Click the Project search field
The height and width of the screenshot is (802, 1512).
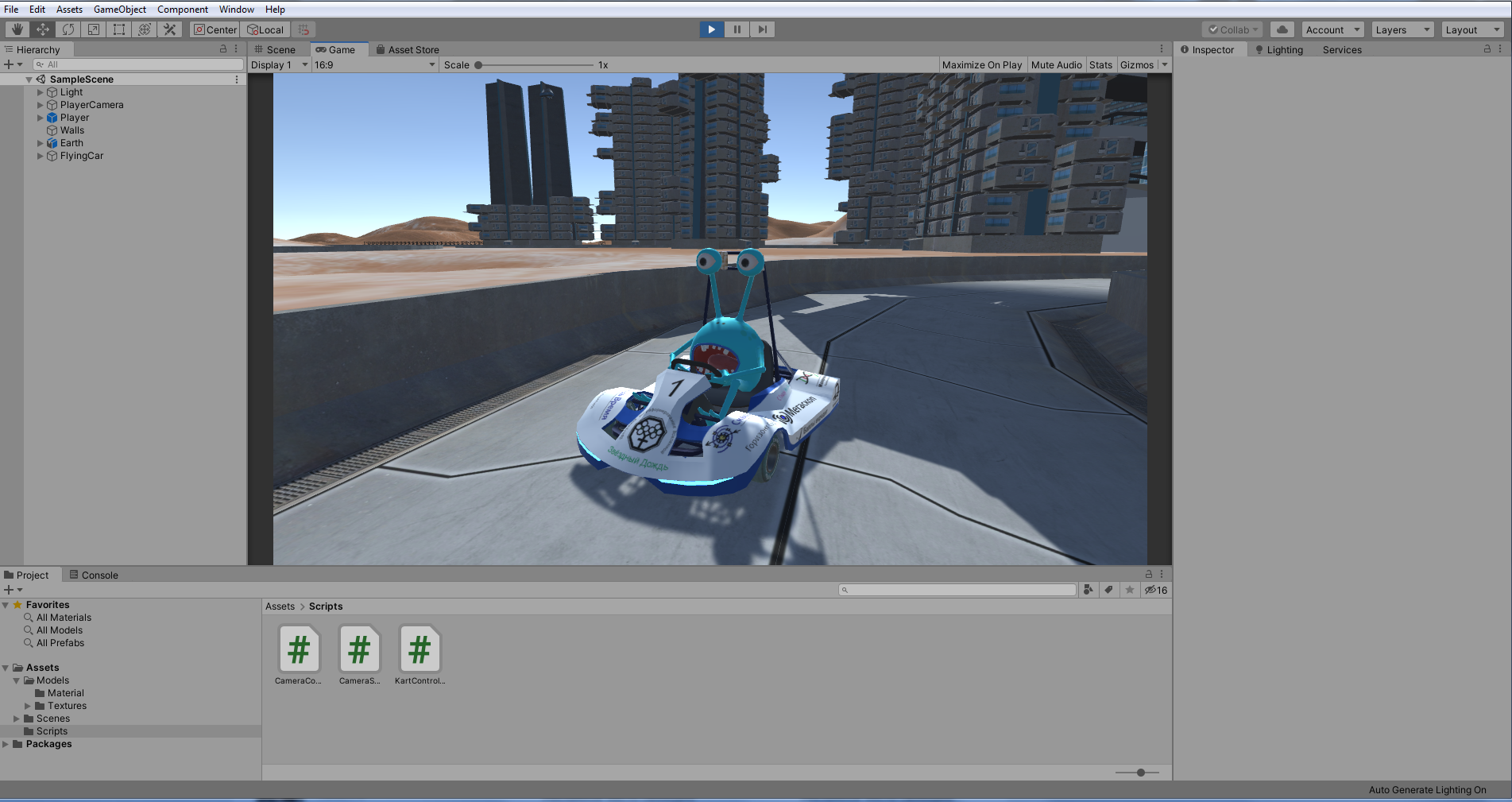(x=957, y=590)
